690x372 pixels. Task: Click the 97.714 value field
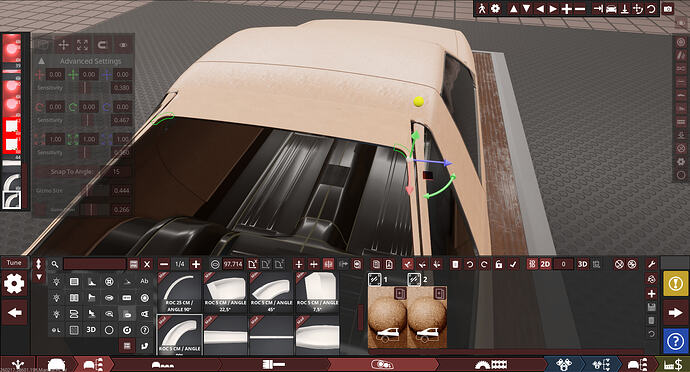(233, 264)
